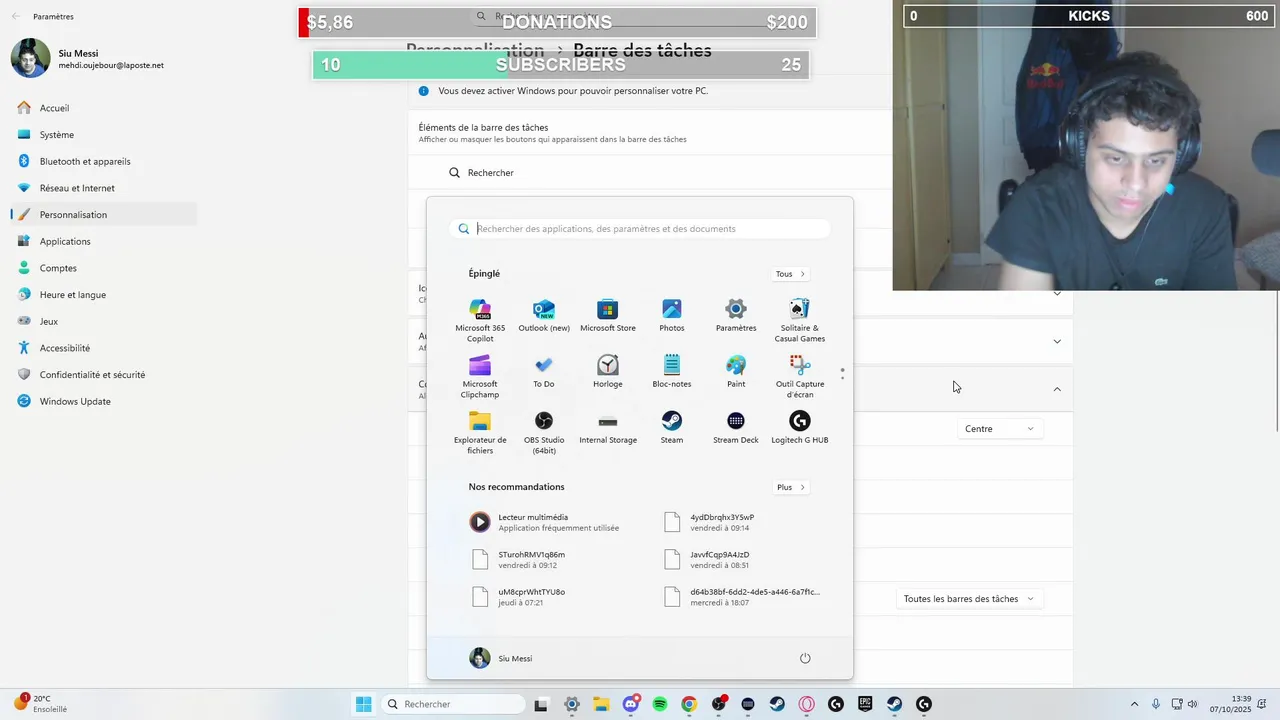Open Réseau et Internet settings
Viewport: 1280px width, 720px height.
coord(104,188)
